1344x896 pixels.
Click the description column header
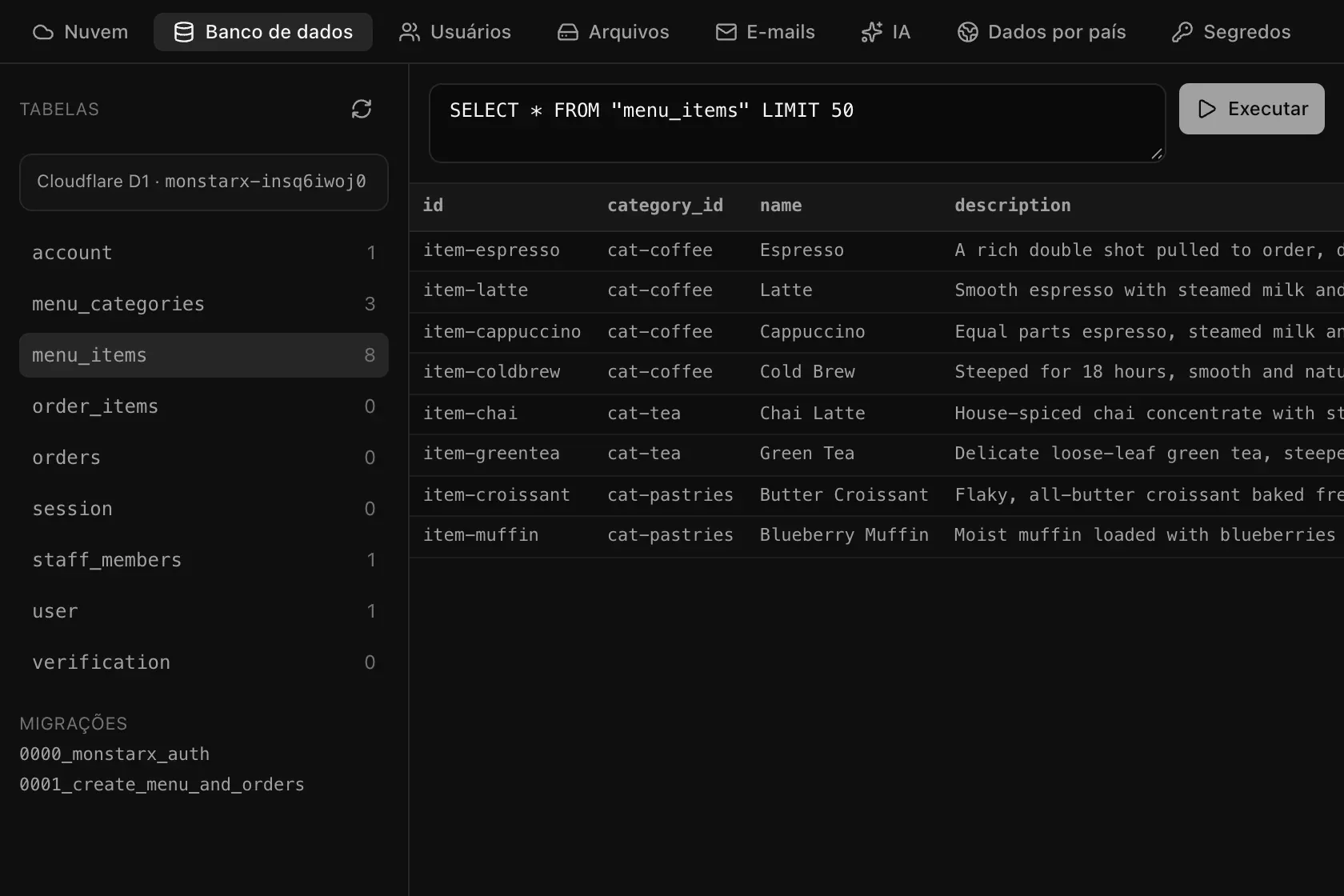pyautogui.click(x=1012, y=206)
